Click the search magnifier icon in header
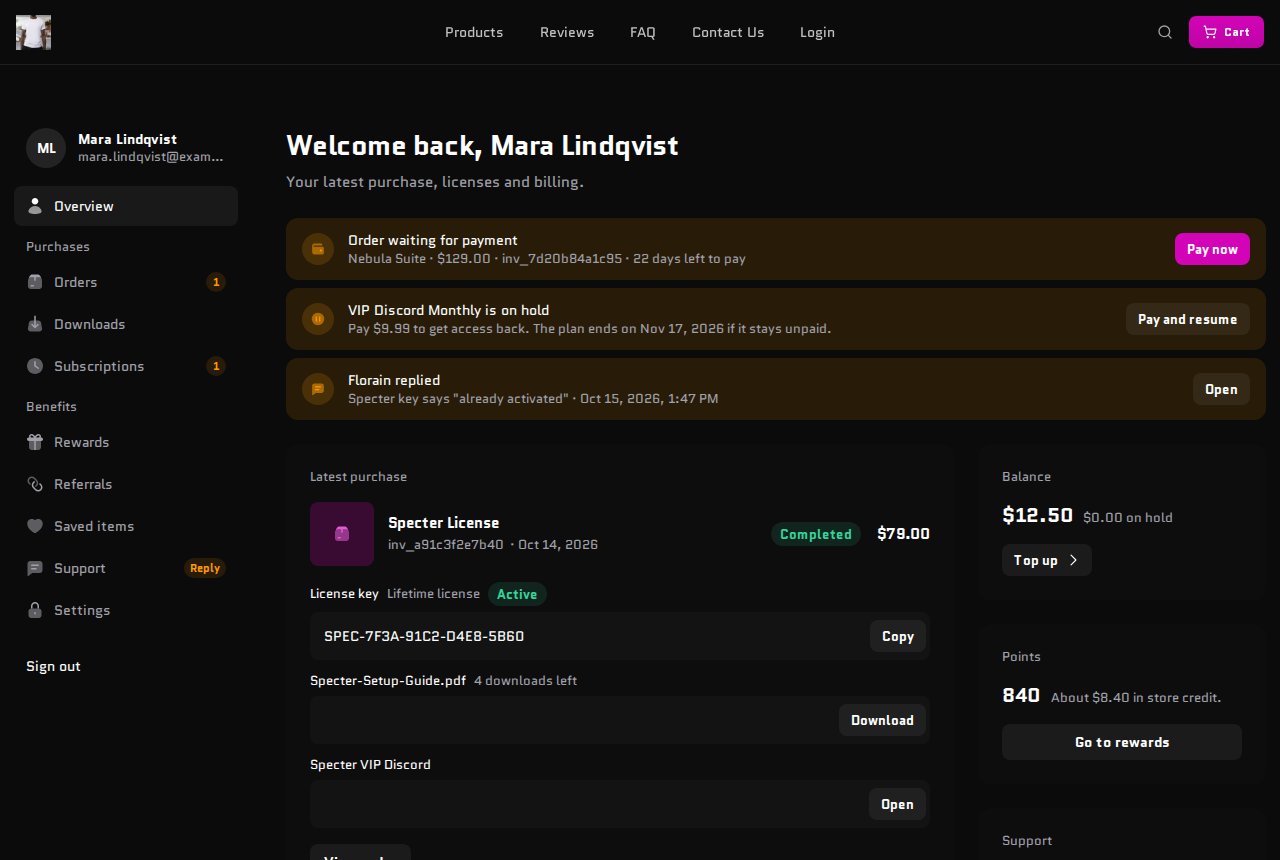Viewport: 1280px width, 860px height. [1165, 32]
